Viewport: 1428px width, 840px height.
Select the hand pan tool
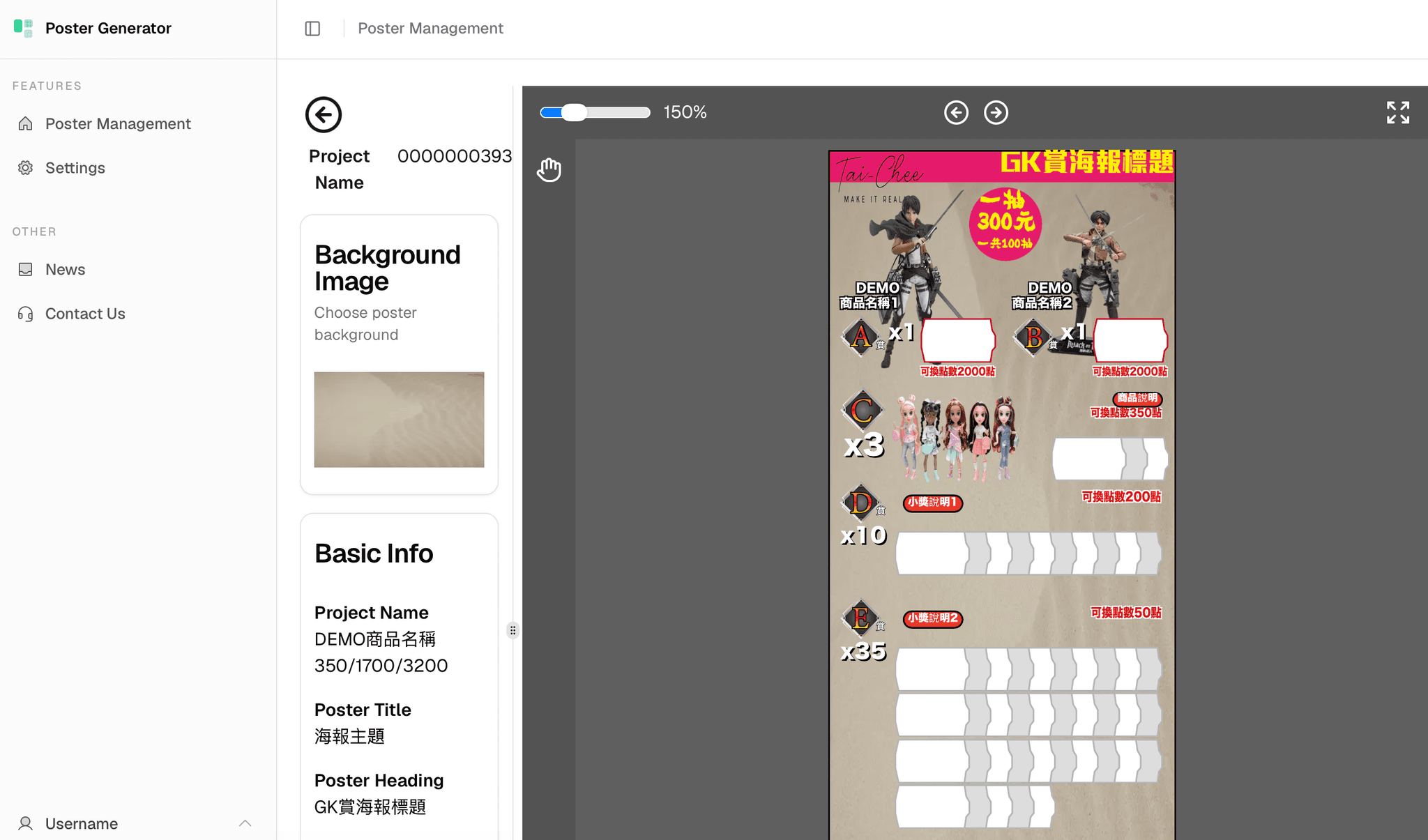tap(549, 169)
